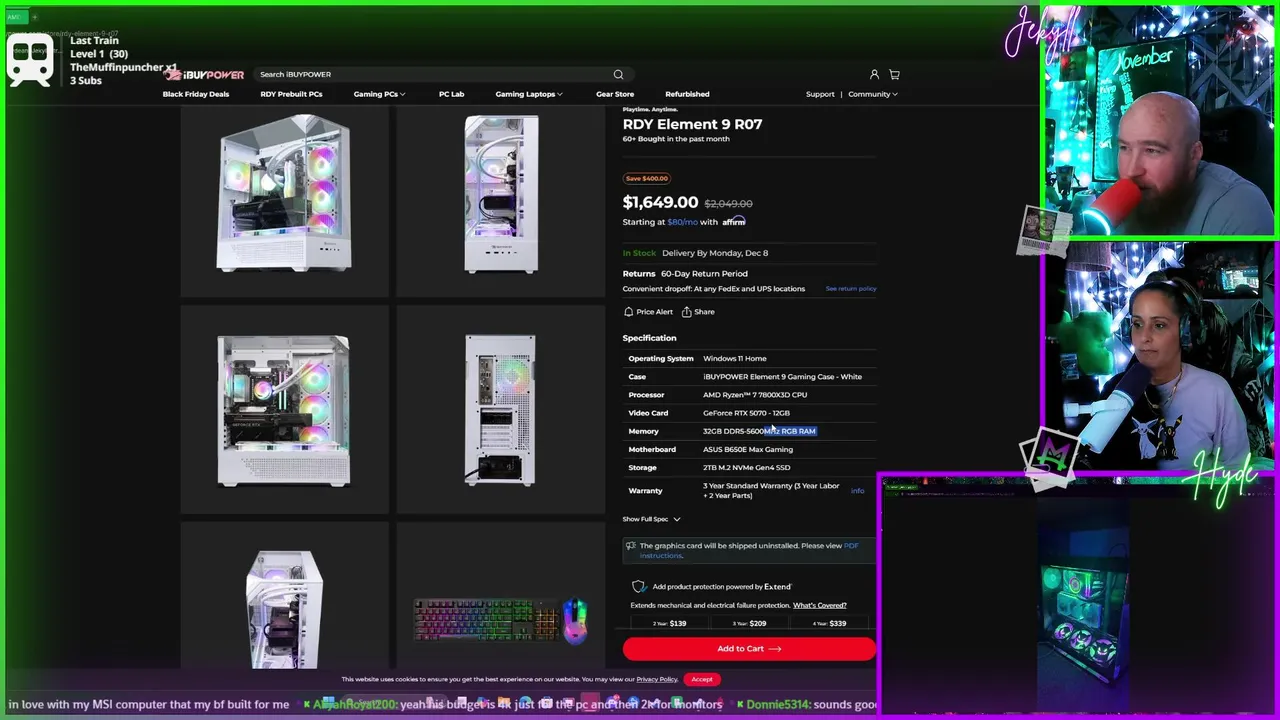Click Windows 11 Home text
The height and width of the screenshot is (720, 1280).
pos(735,358)
